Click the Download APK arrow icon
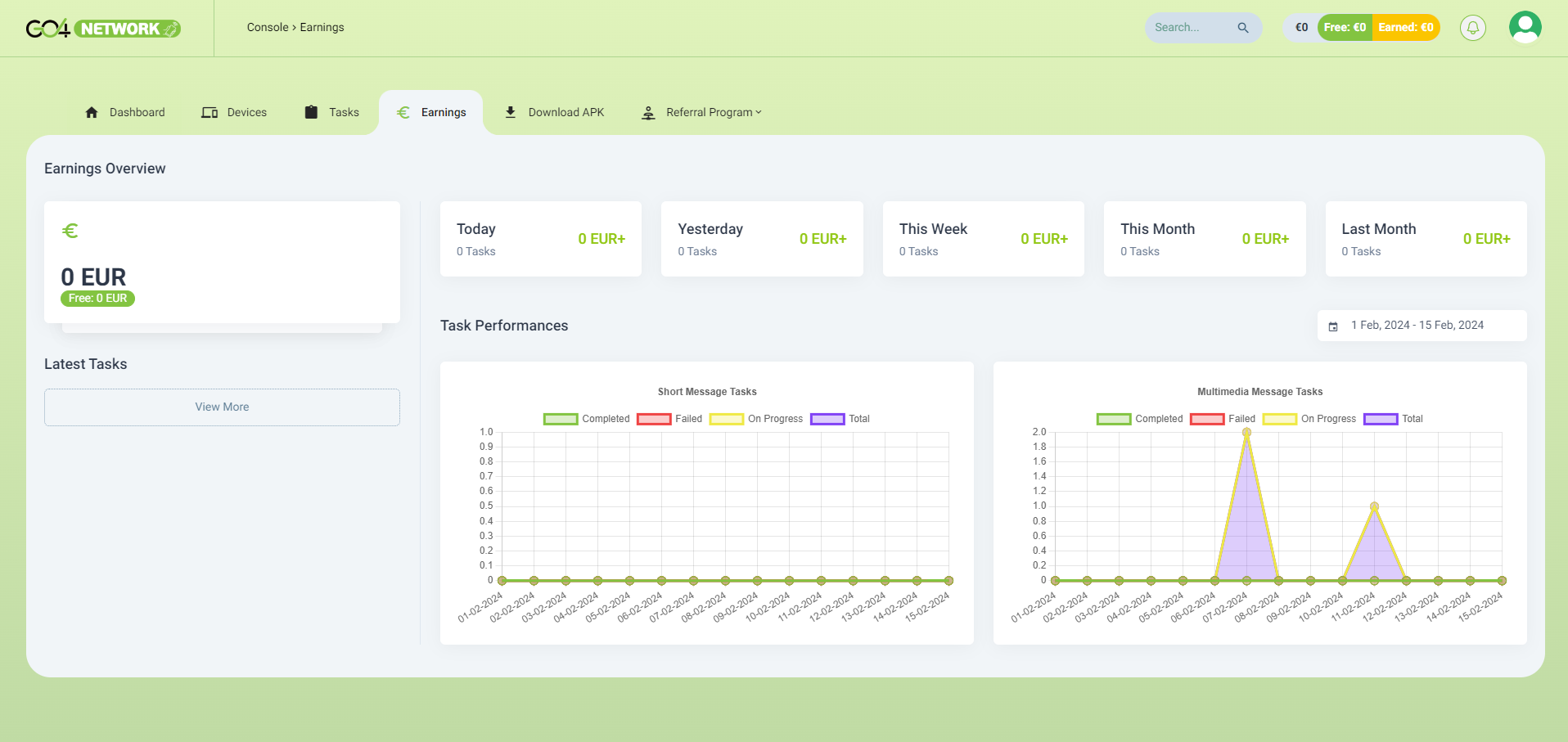The image size is (1568, 742). pyautogui.click(x=511, y=112)
